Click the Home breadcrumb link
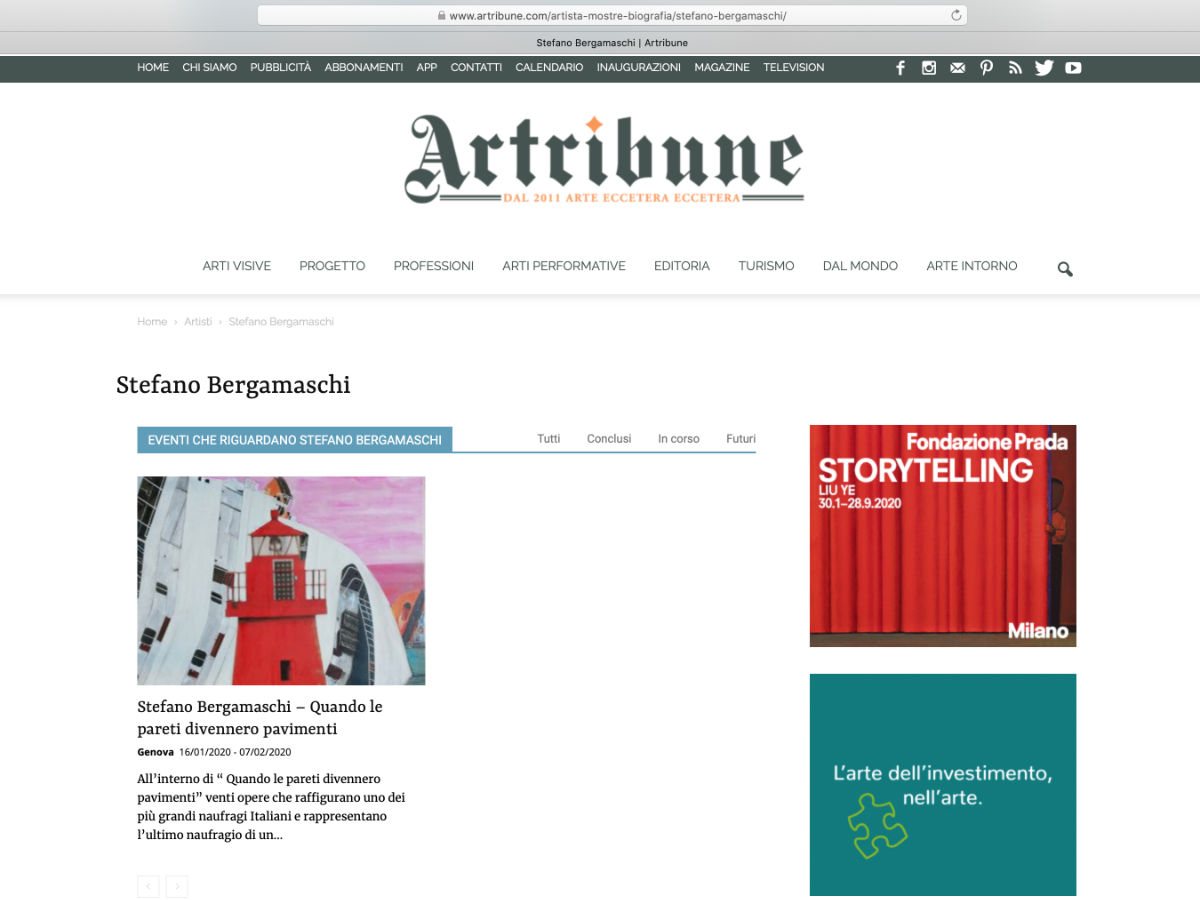Image resolution: width=1200 pixels, height=900 pixels. tap(152, 322)
